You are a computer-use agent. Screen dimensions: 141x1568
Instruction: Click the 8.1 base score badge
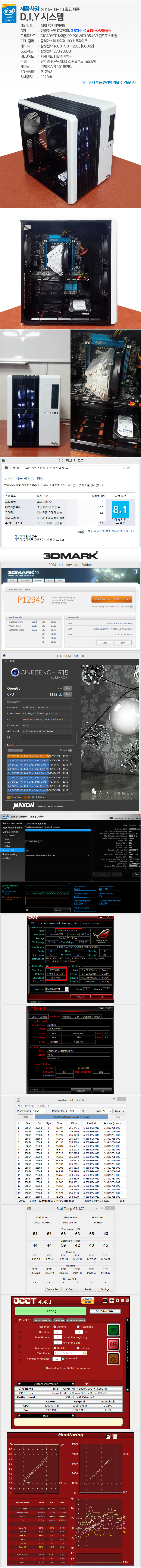[120, 510]
